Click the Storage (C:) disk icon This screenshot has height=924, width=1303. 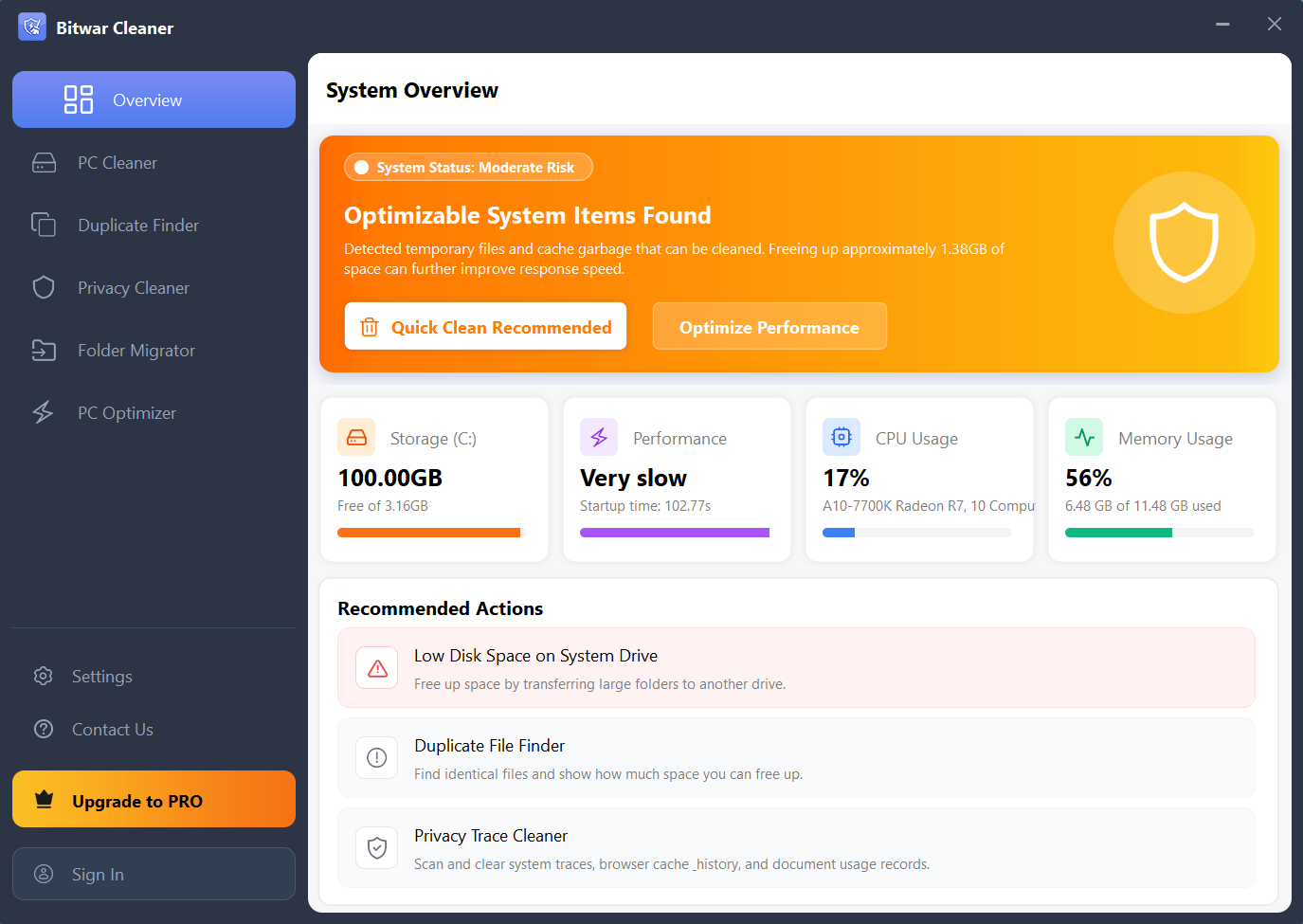356,437
